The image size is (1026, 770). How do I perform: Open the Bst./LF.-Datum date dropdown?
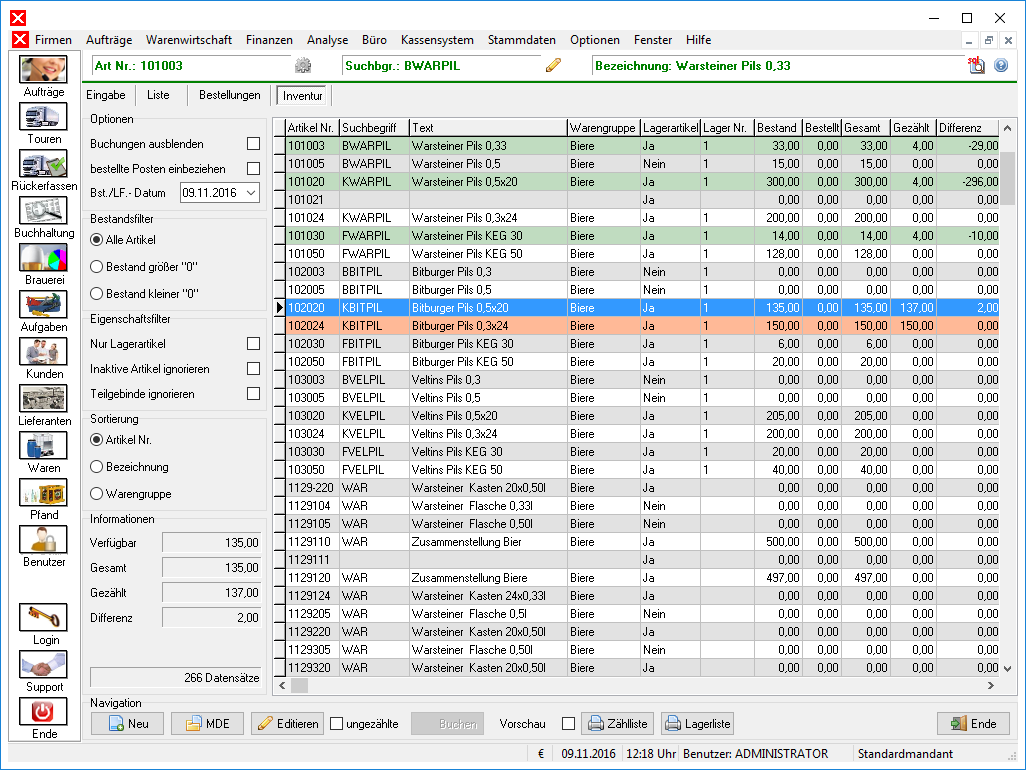(x=250, y=193)
